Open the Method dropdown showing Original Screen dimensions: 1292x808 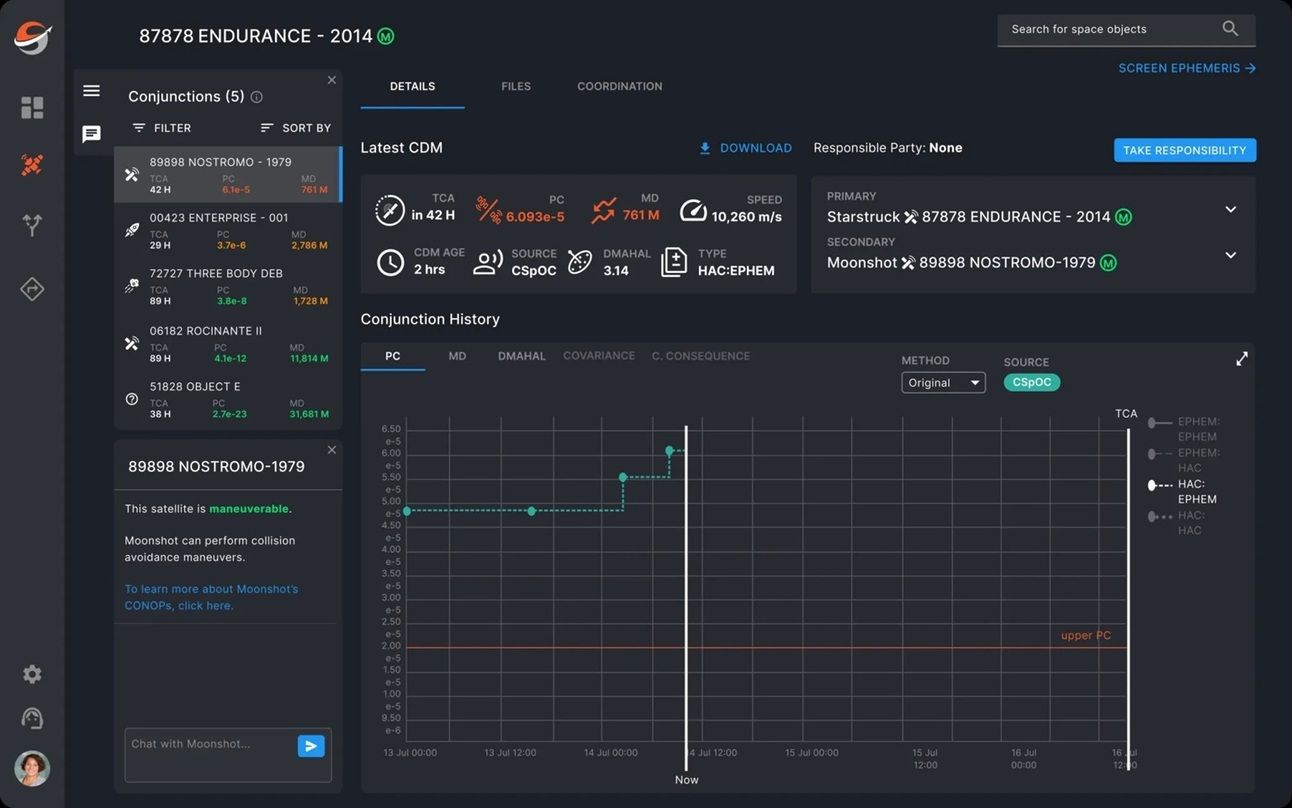[943, 383]
